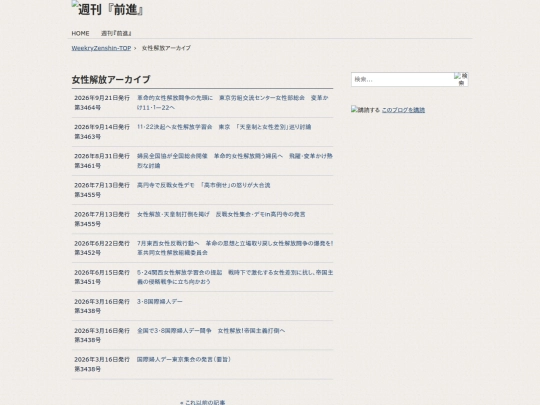The image size is (540, 405).
Task: Open article 国際婦人デー東京集会の発言
Action: pos(184,359)
